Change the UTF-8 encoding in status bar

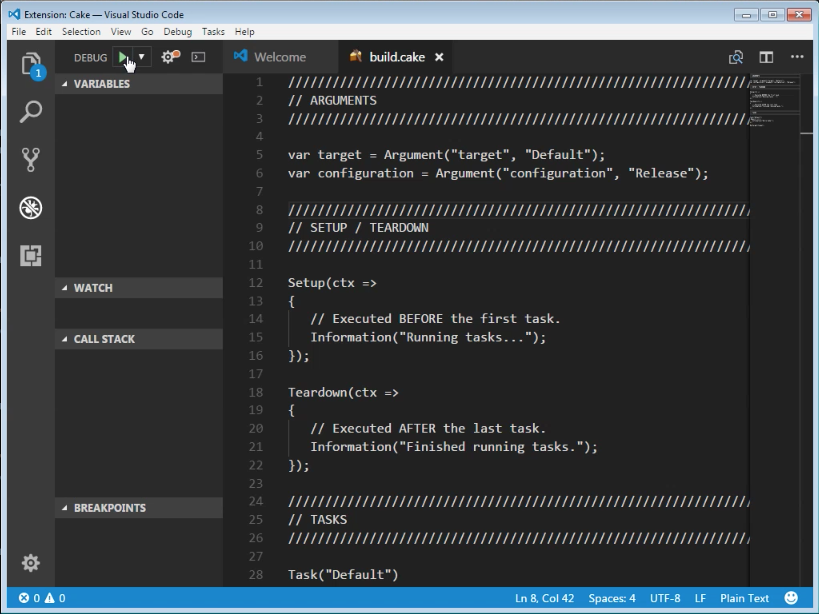[665, 598]
